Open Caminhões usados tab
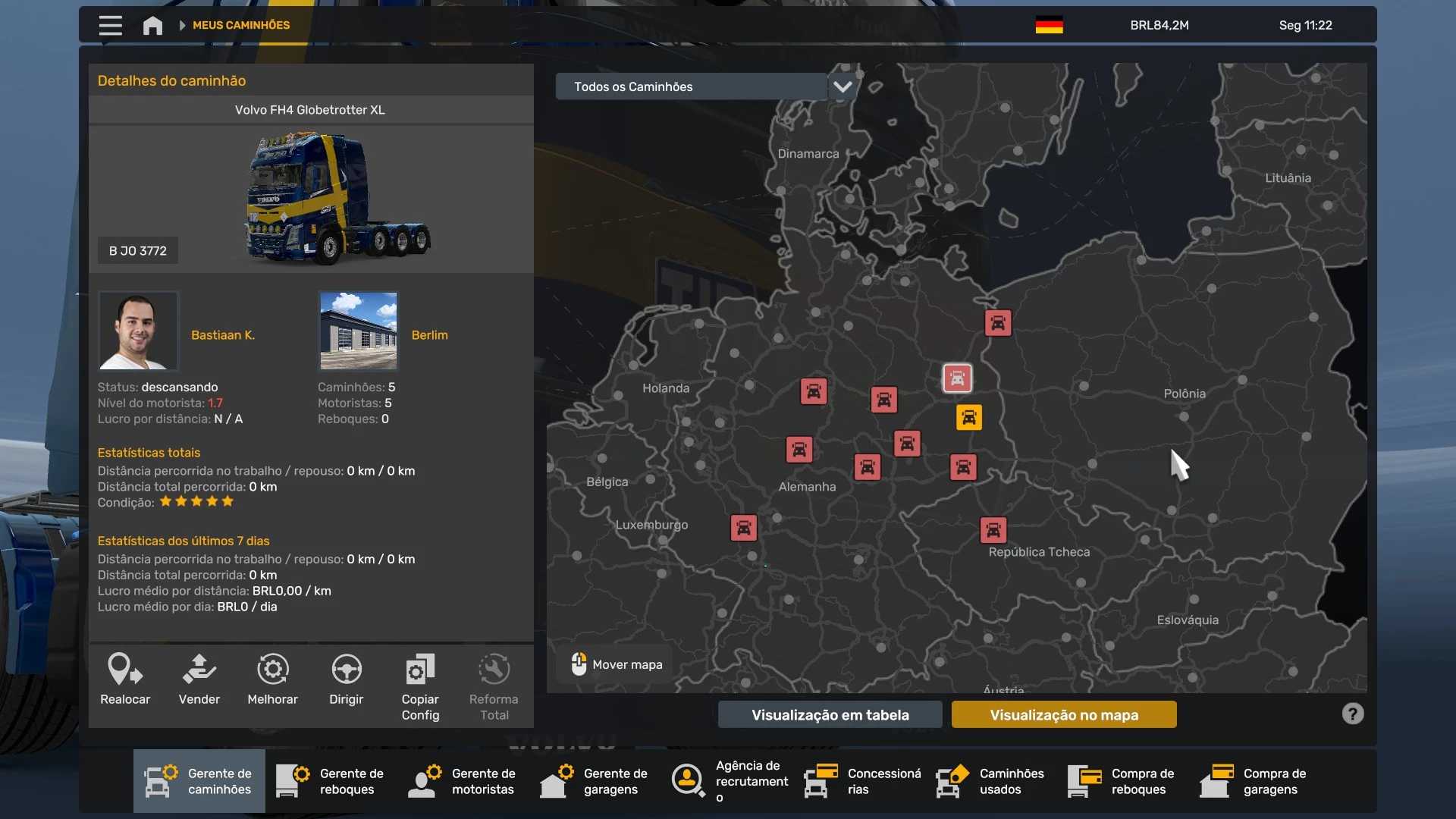Image resolution: width=1456 pixels, height=819 pixels. [x=991, y=781]
